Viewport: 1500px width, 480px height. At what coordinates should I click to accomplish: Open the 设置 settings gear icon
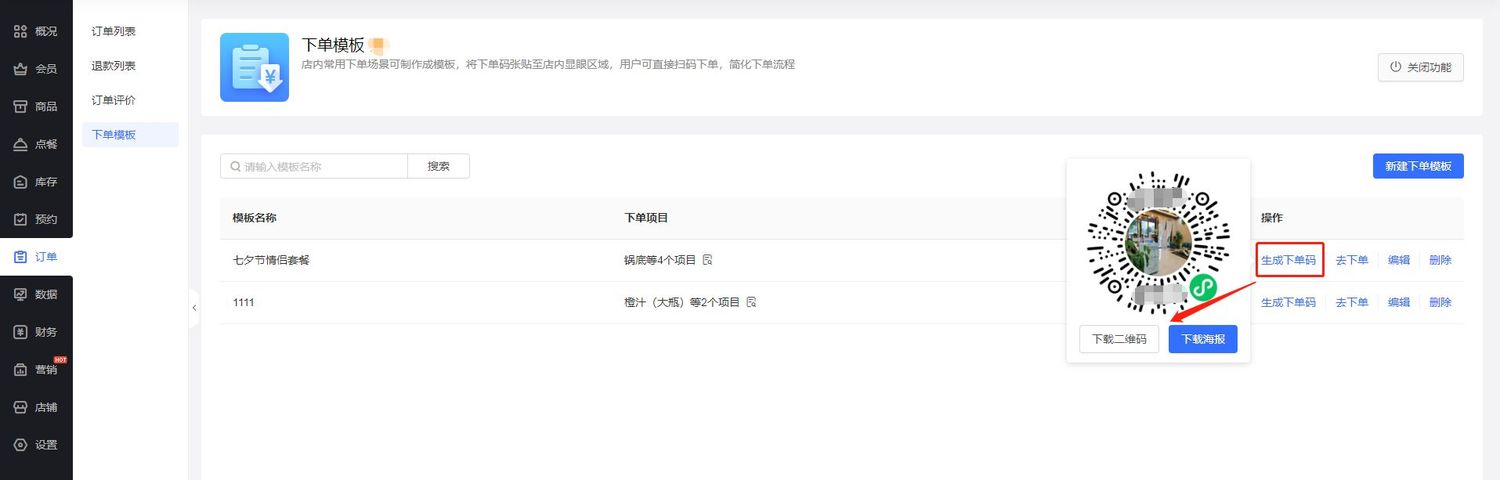tap(20, 445)
